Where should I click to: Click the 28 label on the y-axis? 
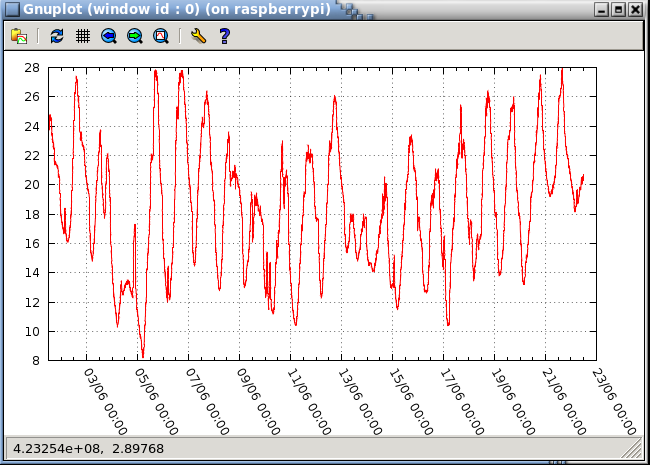click(x=32, y=68)
